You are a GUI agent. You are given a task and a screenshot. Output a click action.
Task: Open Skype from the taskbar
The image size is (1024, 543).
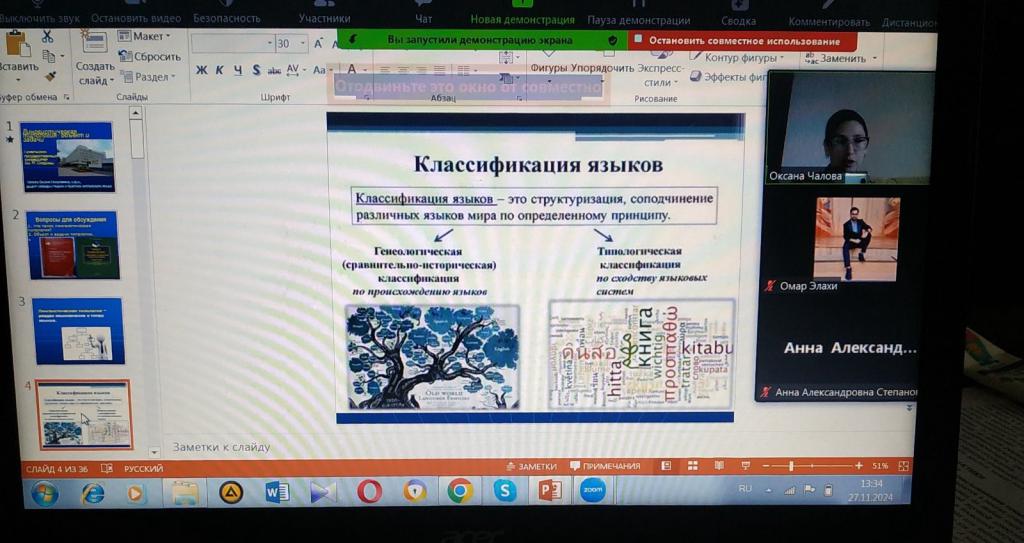[x=505, y=490]
